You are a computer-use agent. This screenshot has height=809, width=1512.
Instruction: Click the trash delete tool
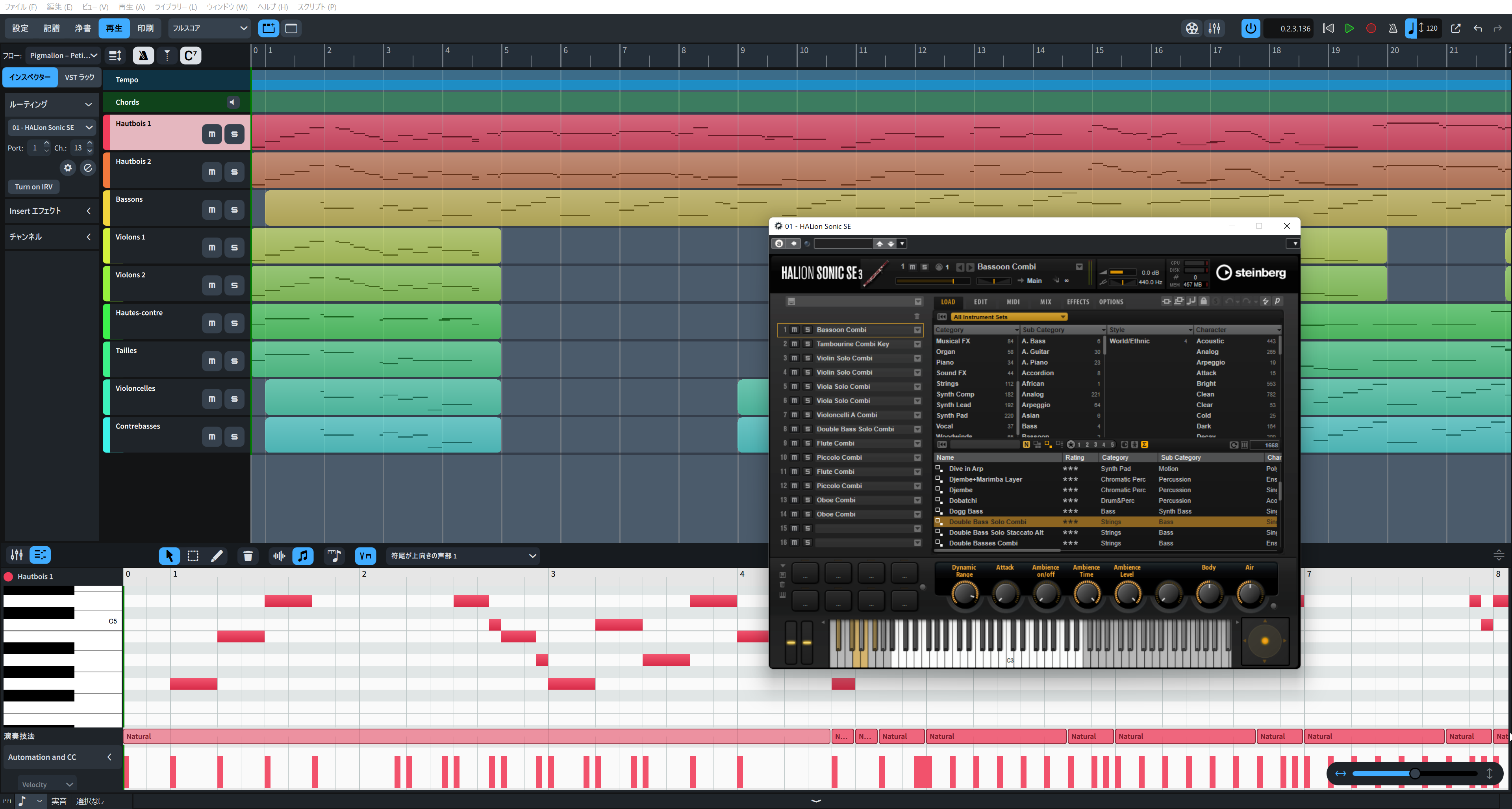[248, 555]
